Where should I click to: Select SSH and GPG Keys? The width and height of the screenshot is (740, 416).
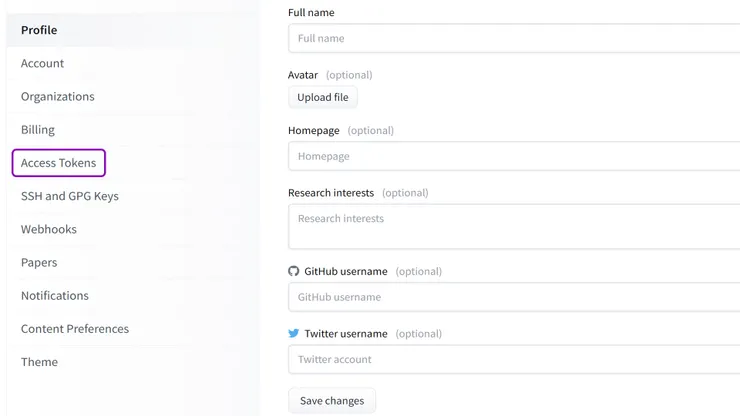70,196
